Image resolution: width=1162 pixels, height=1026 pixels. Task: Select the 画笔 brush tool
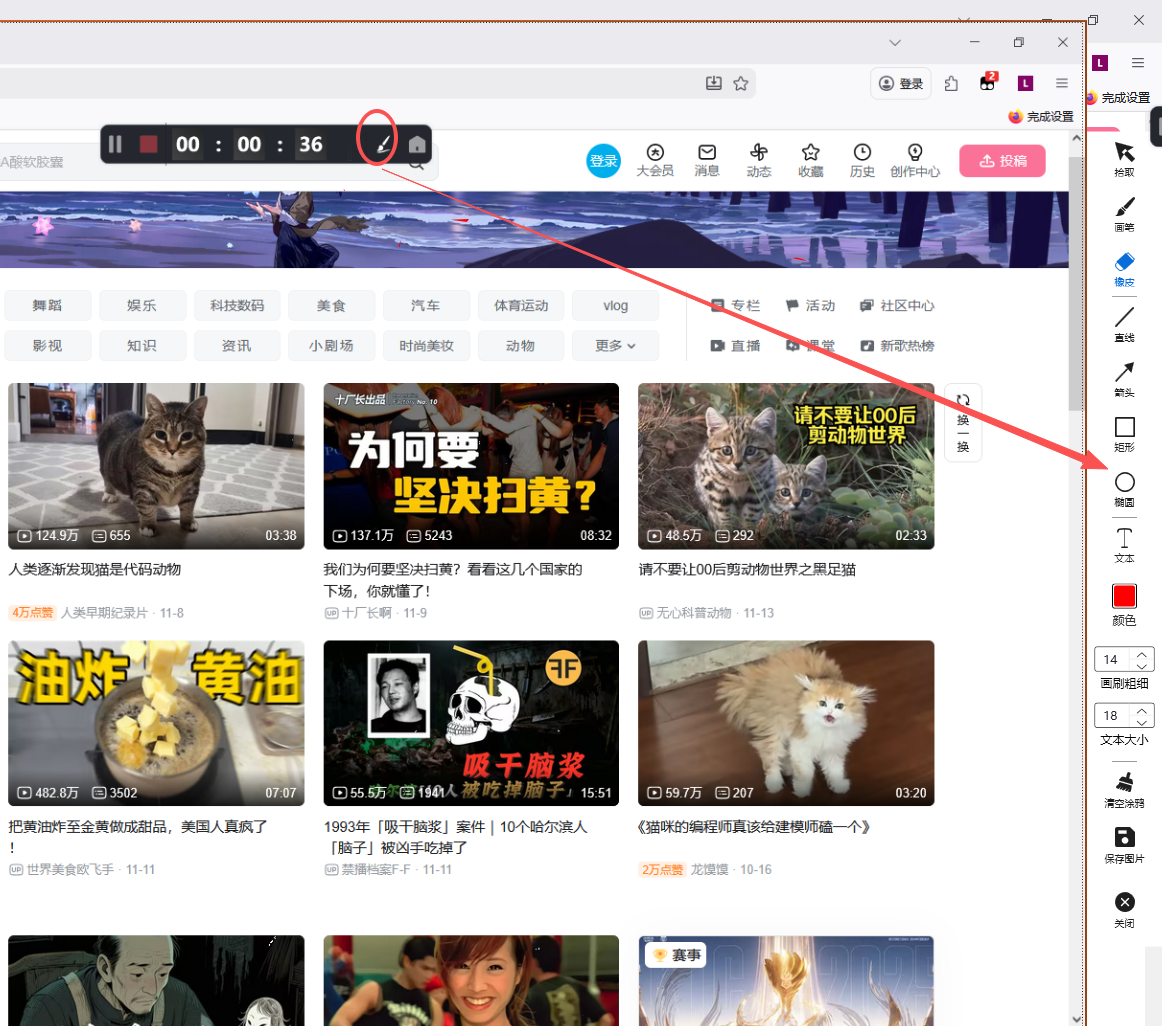tap(1124, 210)
